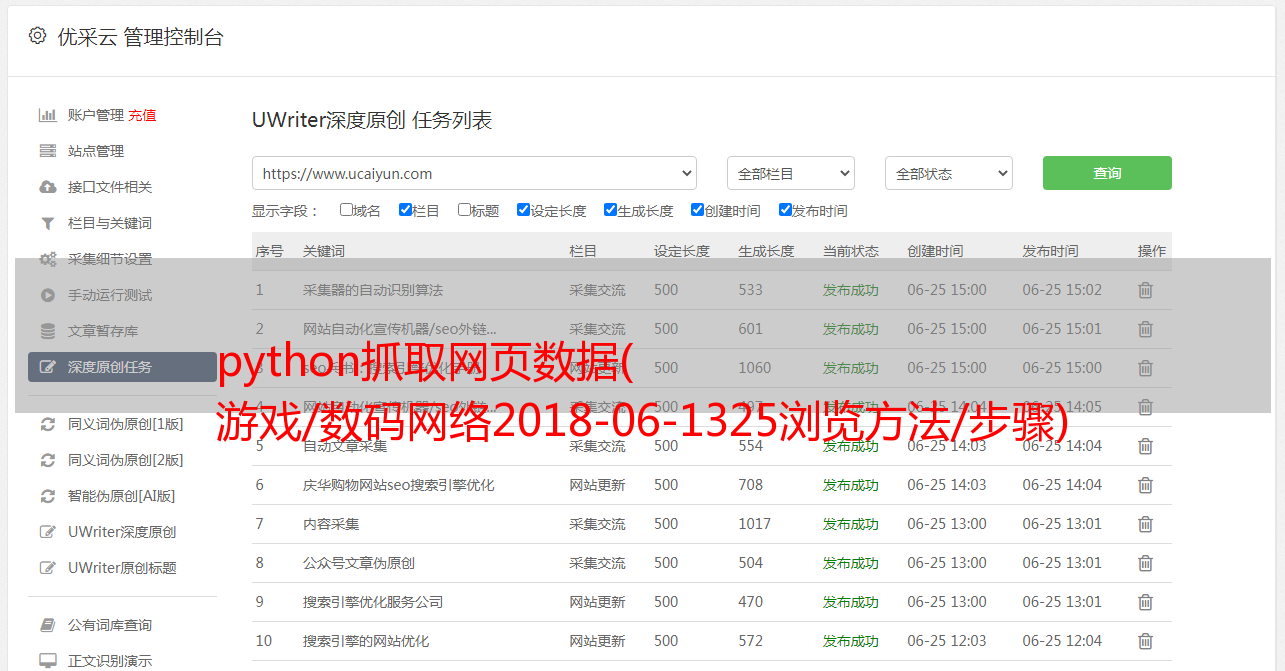This screenshot has width=1285, height=671.
Task: Delete the 公众号文章伪原创 row via trash icon
Action: tap(1146, 563)
